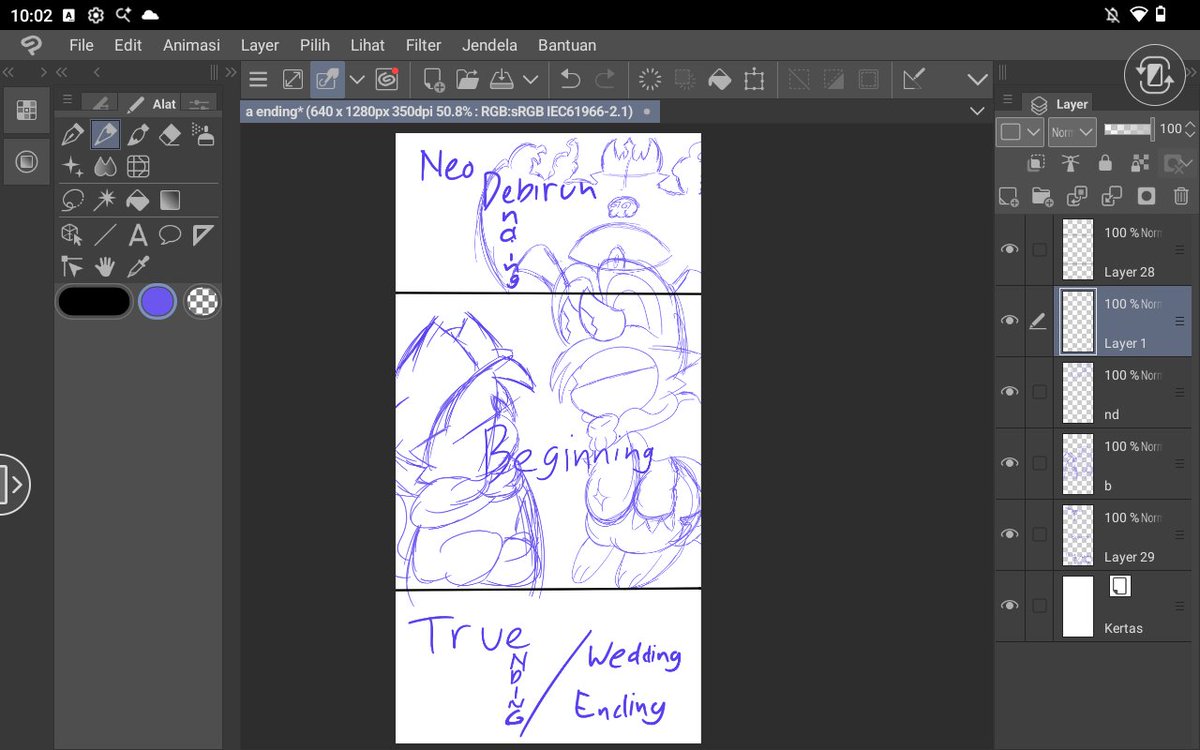Select the Eyedropper tool

pyautogui.click(x=138, y=267)
